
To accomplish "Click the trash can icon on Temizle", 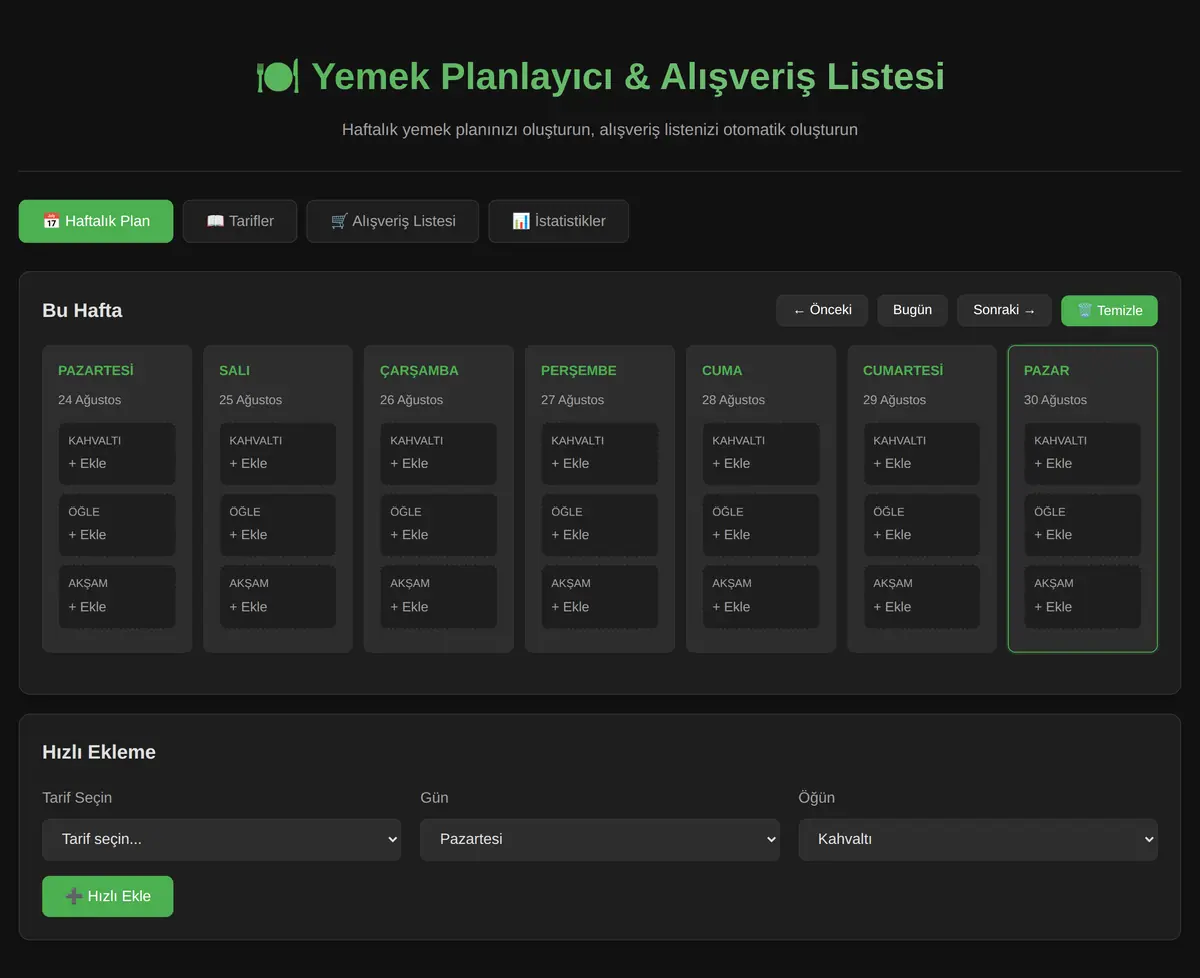I will coord(1085,310).
